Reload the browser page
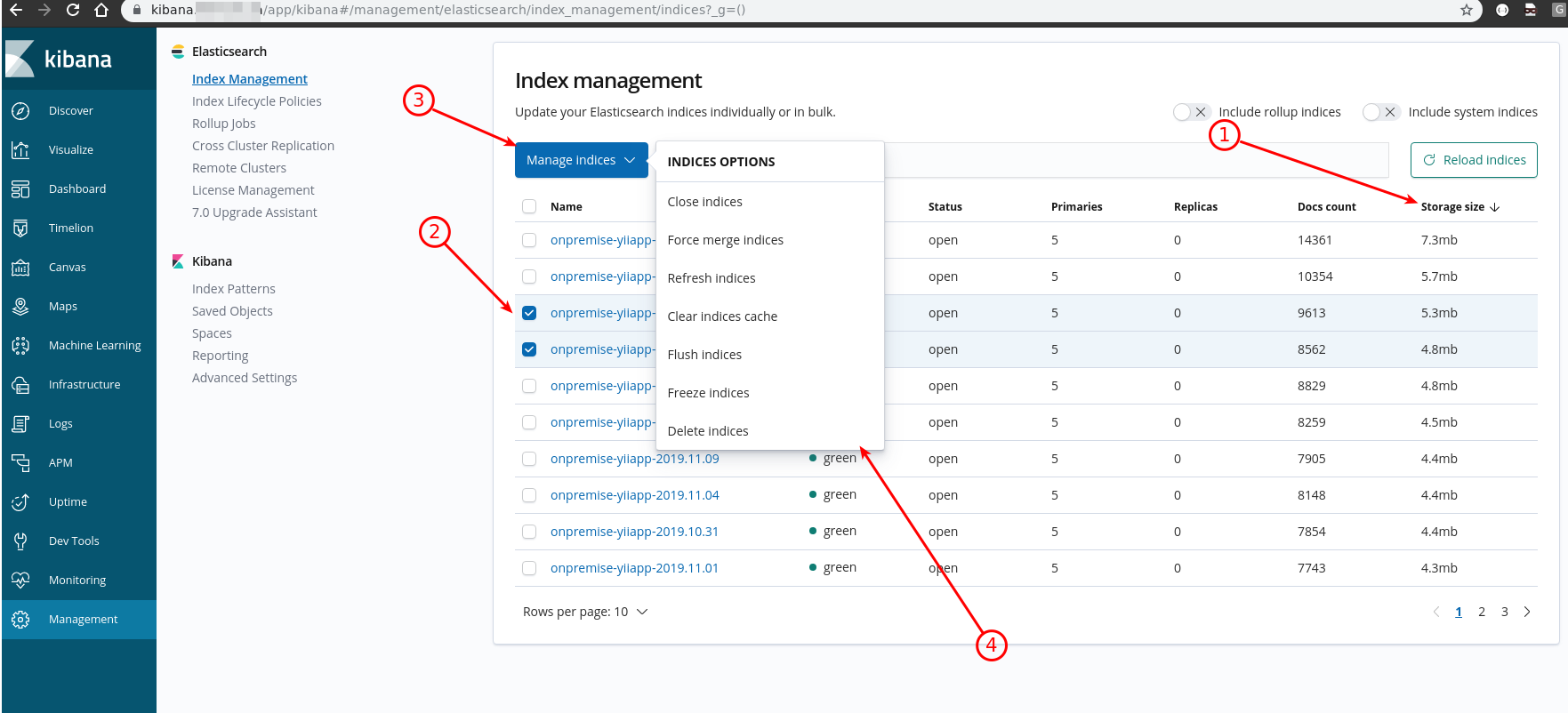Viewport: 1568px width, 713px height. [73, 10]
